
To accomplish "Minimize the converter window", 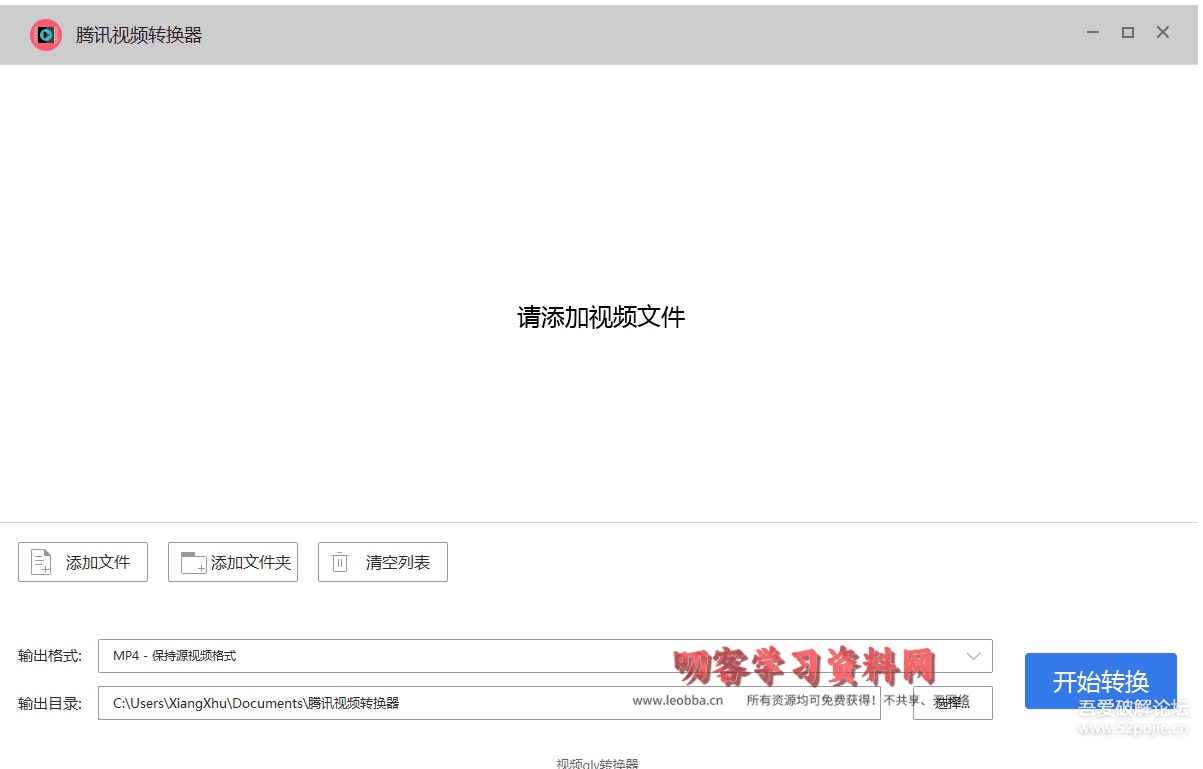I will coord(1093,33).
